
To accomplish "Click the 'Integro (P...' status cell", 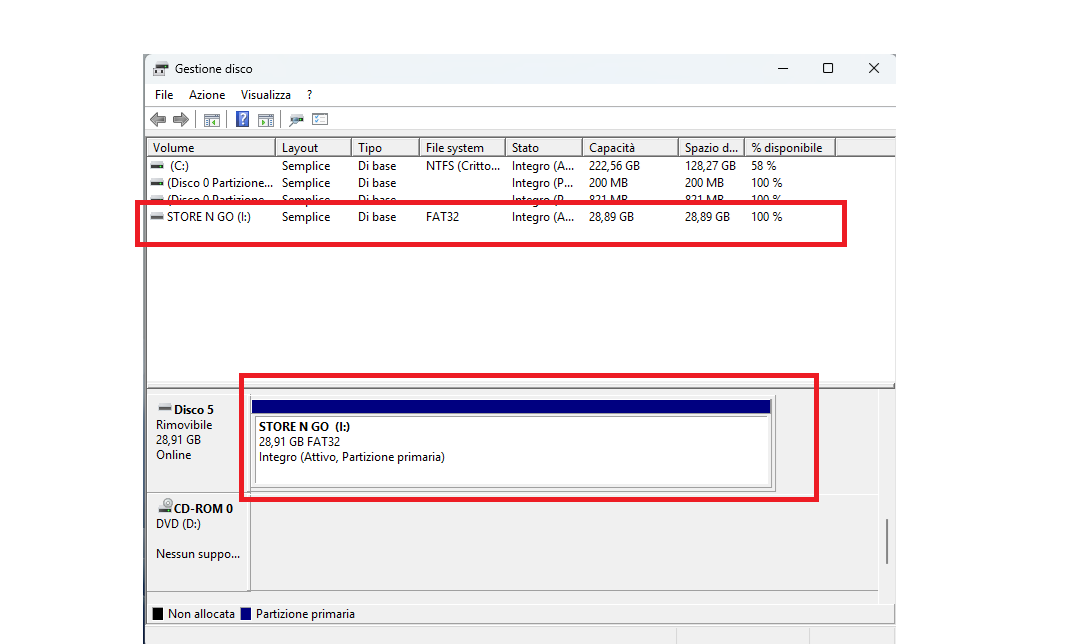I will click(542, 183).
